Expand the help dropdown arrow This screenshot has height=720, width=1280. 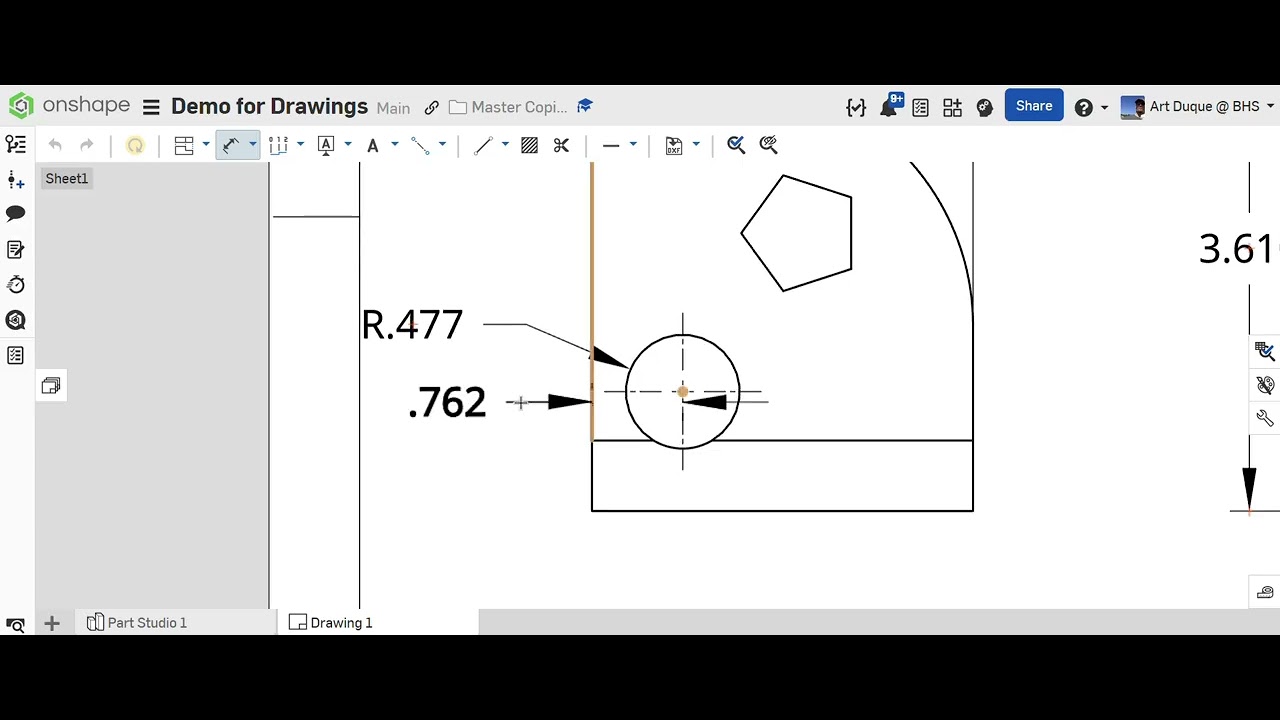1104,107
